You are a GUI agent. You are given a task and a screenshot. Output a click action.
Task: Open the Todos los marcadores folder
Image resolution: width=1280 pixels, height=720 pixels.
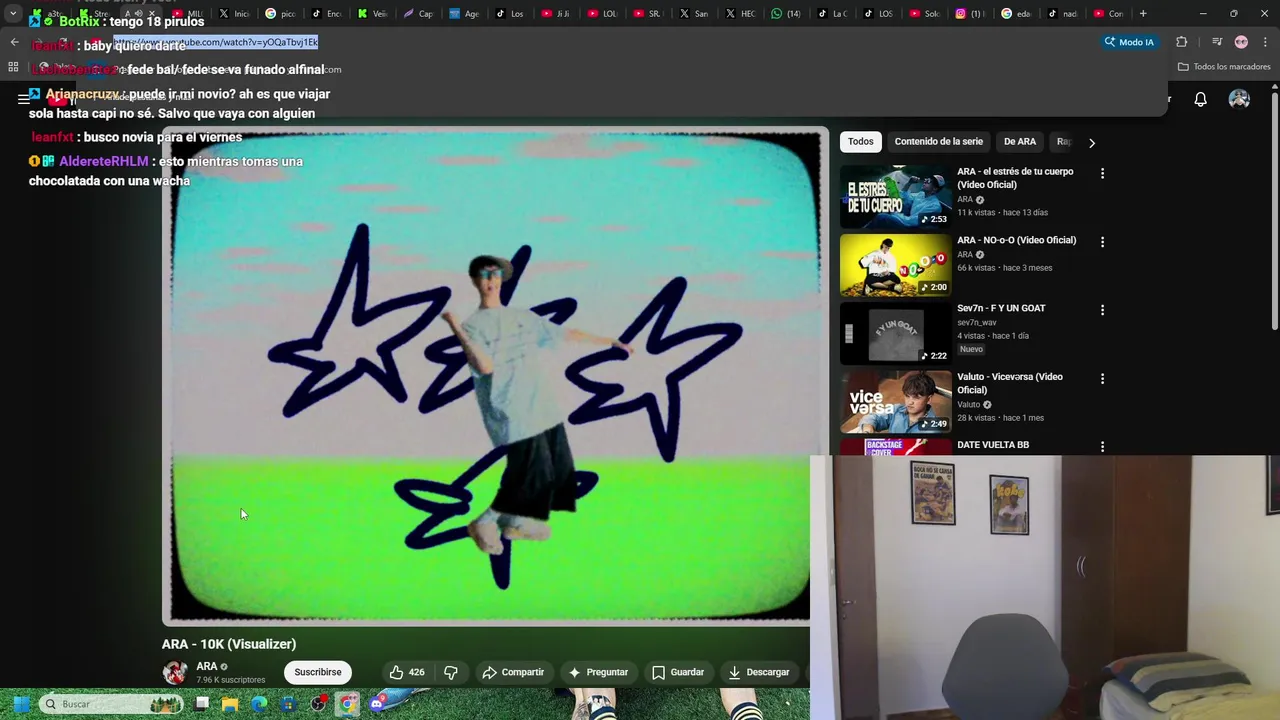click(1224, 67)
